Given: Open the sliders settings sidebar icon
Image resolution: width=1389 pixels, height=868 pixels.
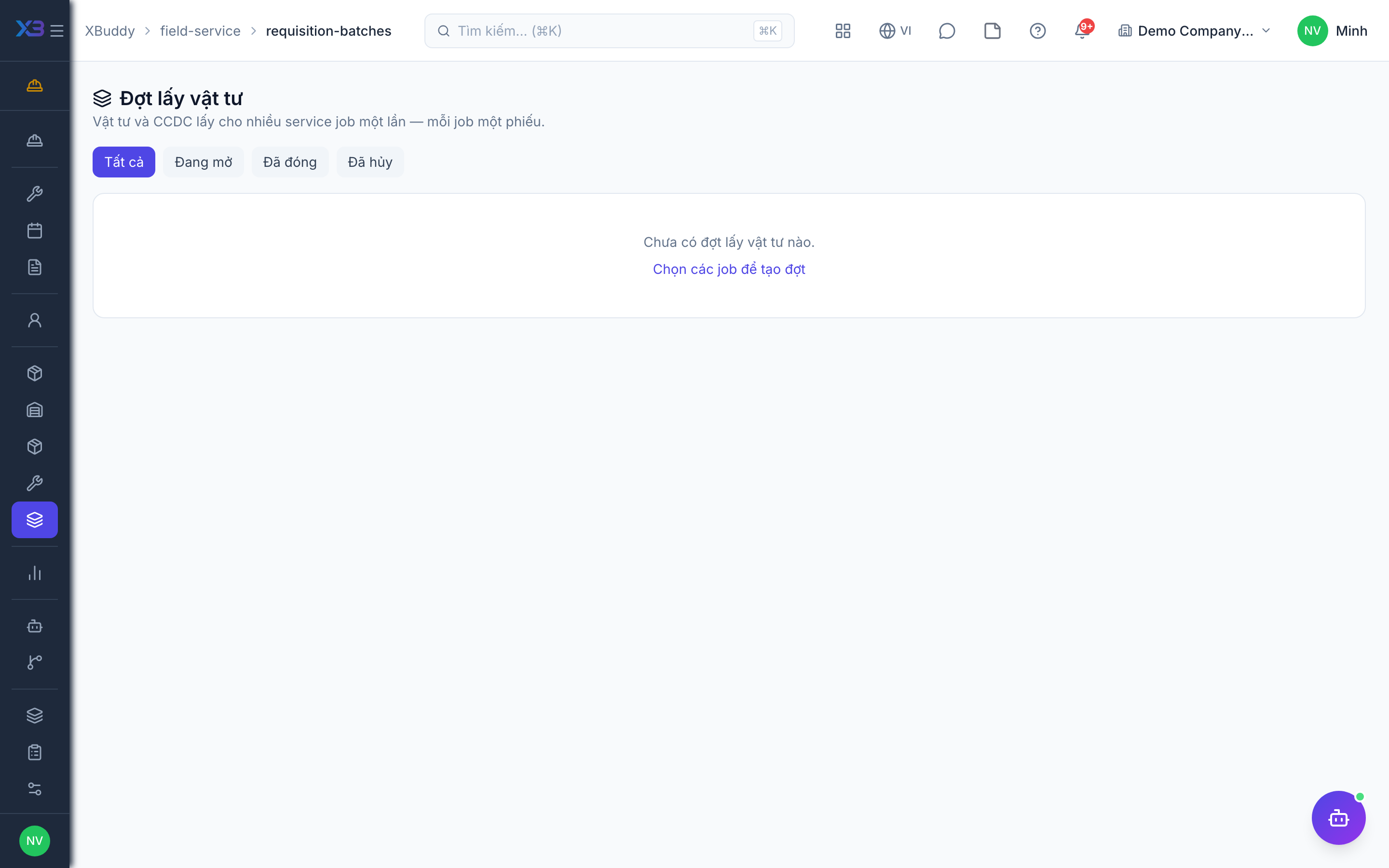Looking at the screenshot, I should [34, 789].
